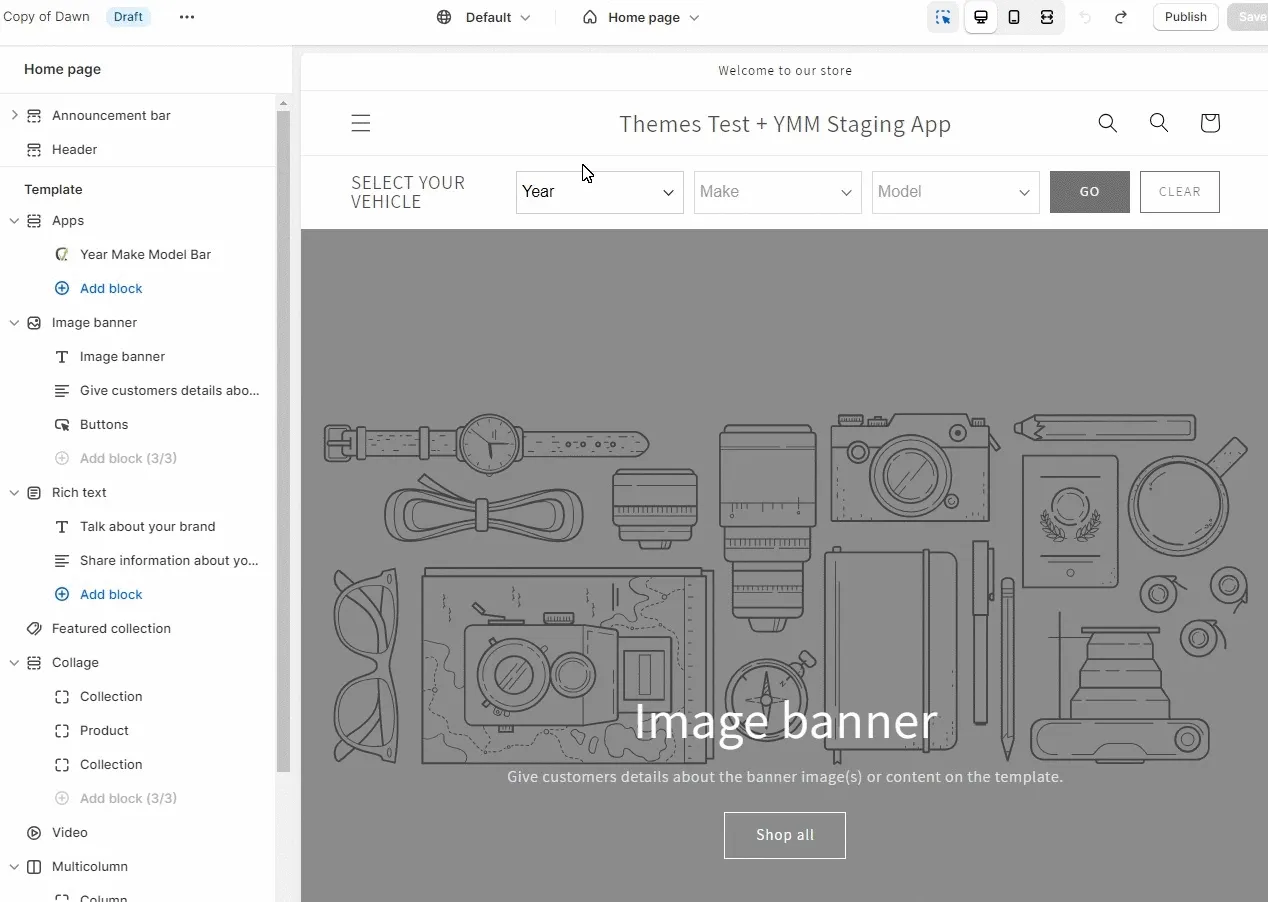This screenshot has width=1268, height=902.
Task: Click the Shop all banner button
Action: (x=784, y=835)
